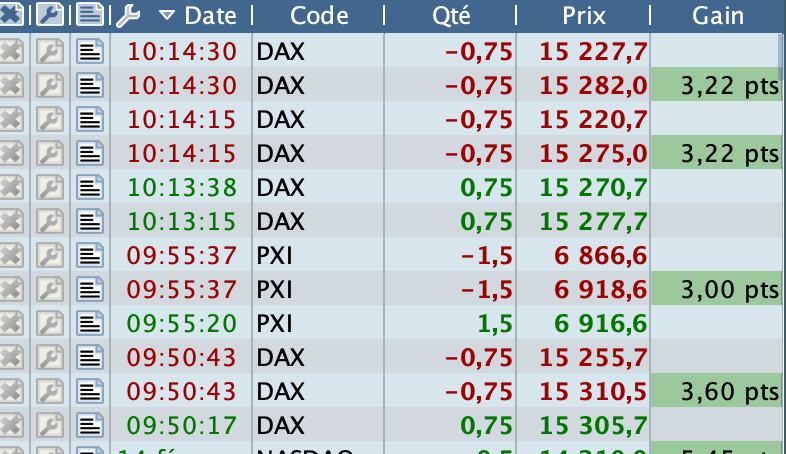
Task: Open details icon for 6 866,6 PXI row
Action: [x=91, y=255]
